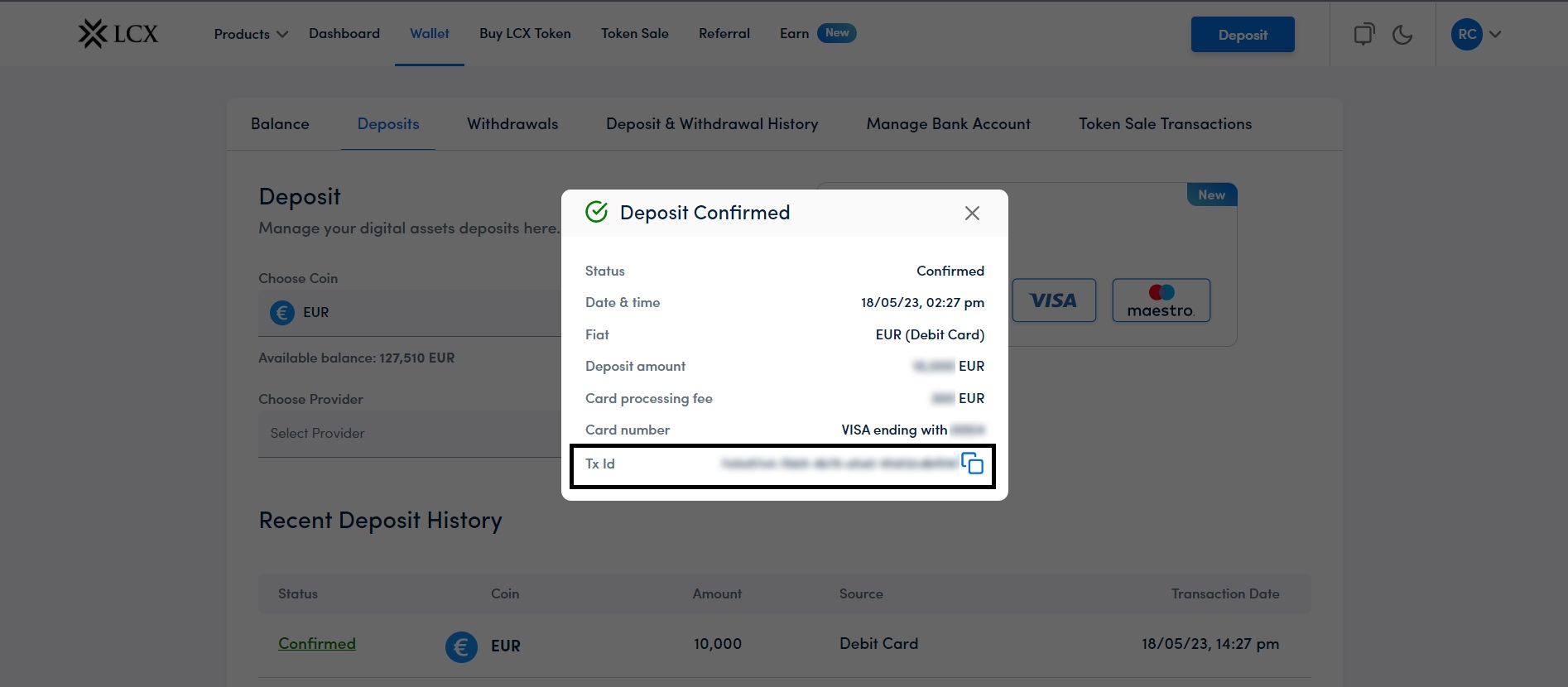The height and width of the screenshot is (687, 1568).
Task: Open the Earn menu item
Action: coord(794,34)
